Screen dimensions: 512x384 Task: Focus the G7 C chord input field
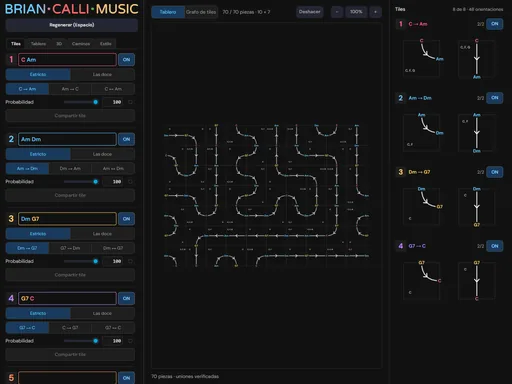67,298
